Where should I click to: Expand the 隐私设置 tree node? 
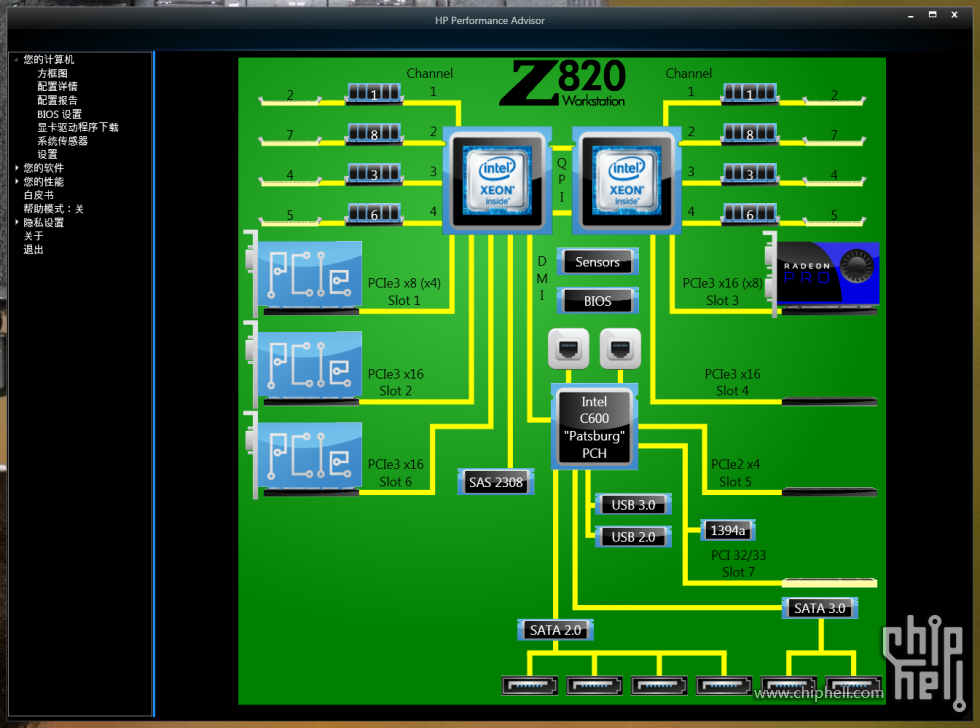(x=16, y=222)
